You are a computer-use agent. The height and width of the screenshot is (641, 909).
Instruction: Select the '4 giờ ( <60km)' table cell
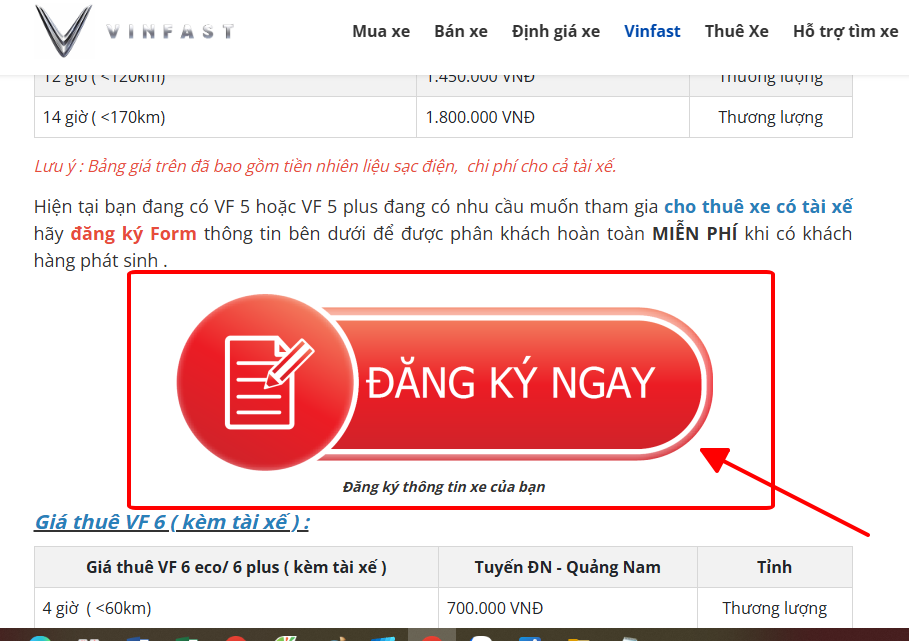pos(237,608)
